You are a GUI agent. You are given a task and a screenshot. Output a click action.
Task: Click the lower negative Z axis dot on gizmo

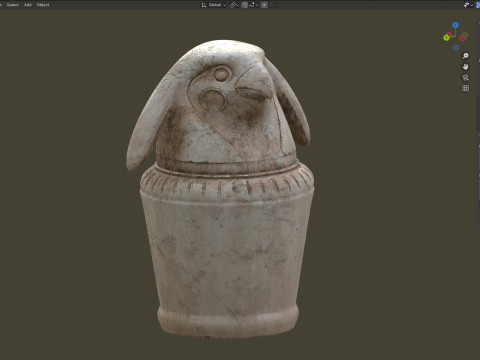click(x=456, y=48)
